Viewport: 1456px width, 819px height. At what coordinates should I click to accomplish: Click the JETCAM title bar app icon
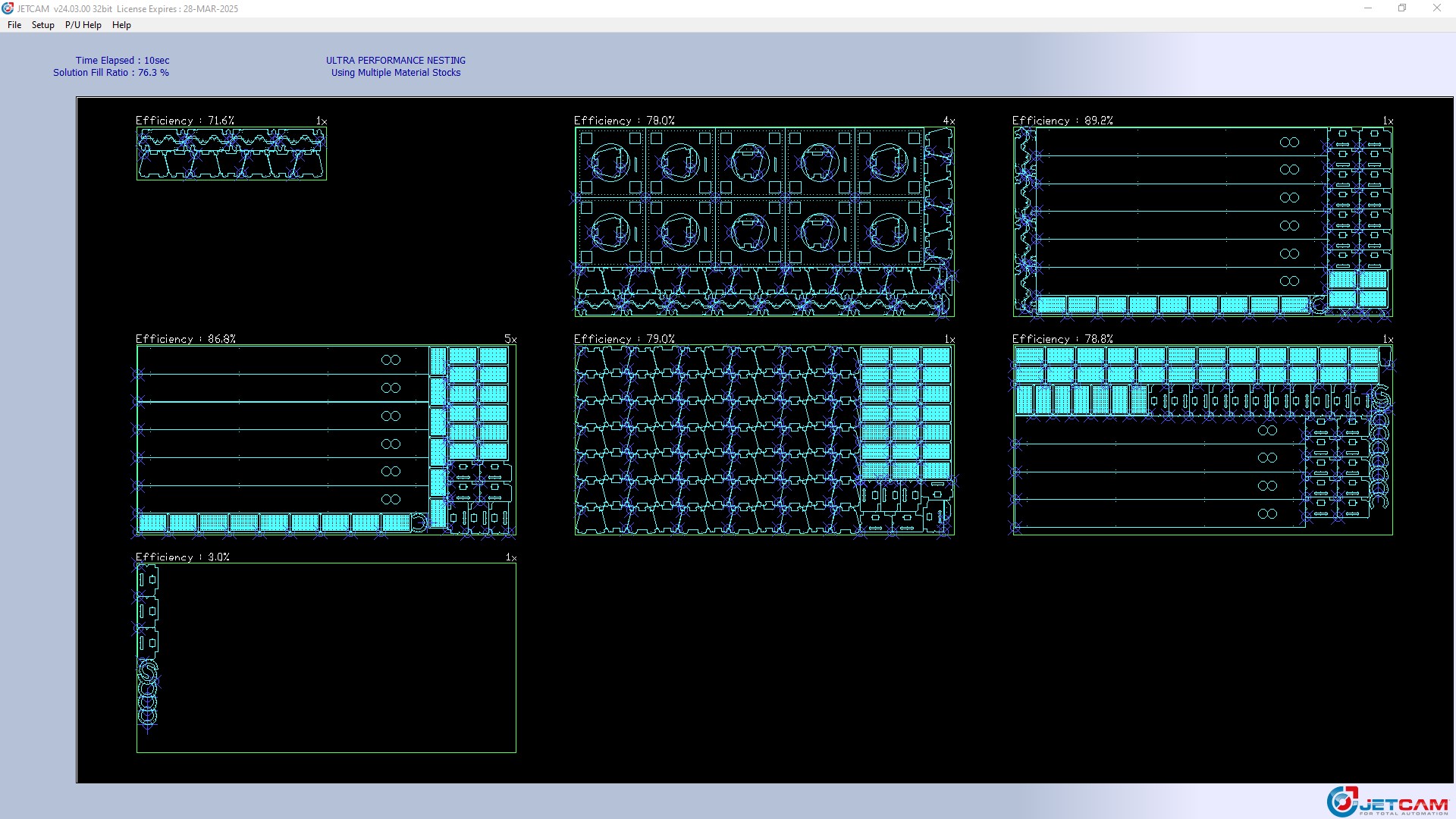coord(8,8)
